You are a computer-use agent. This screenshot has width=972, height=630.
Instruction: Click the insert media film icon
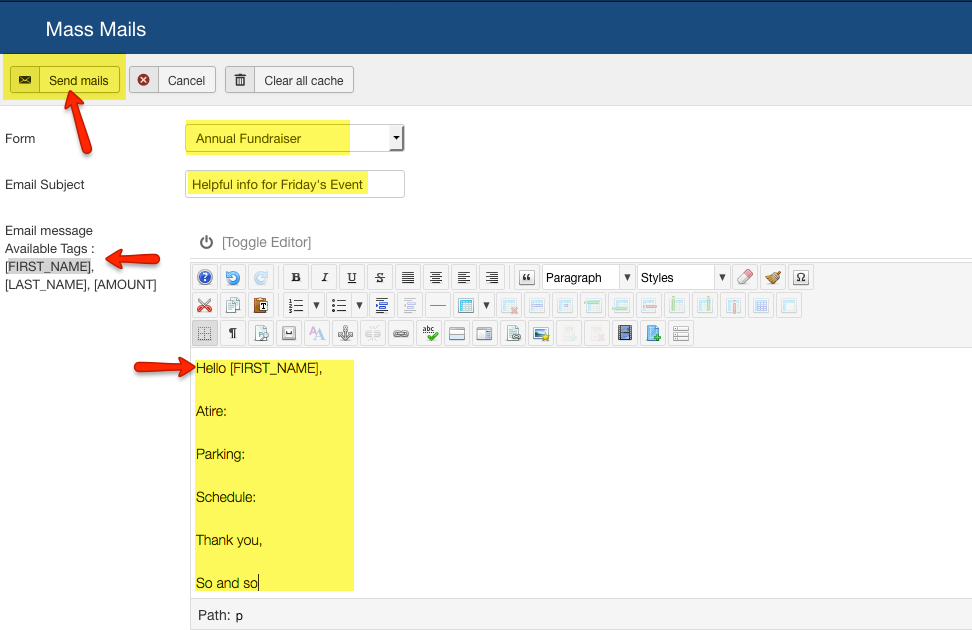[x=625, y=334]
